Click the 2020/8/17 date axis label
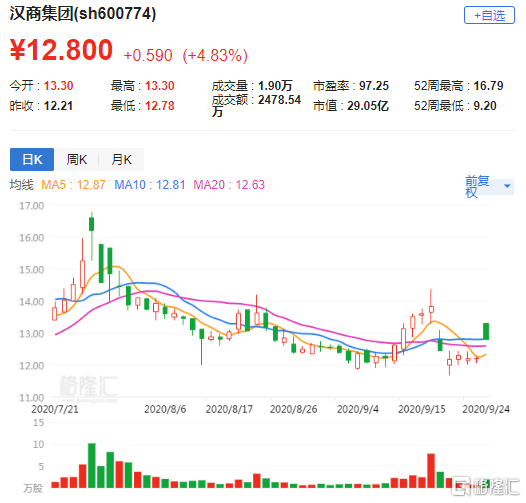 coord(229,409)
